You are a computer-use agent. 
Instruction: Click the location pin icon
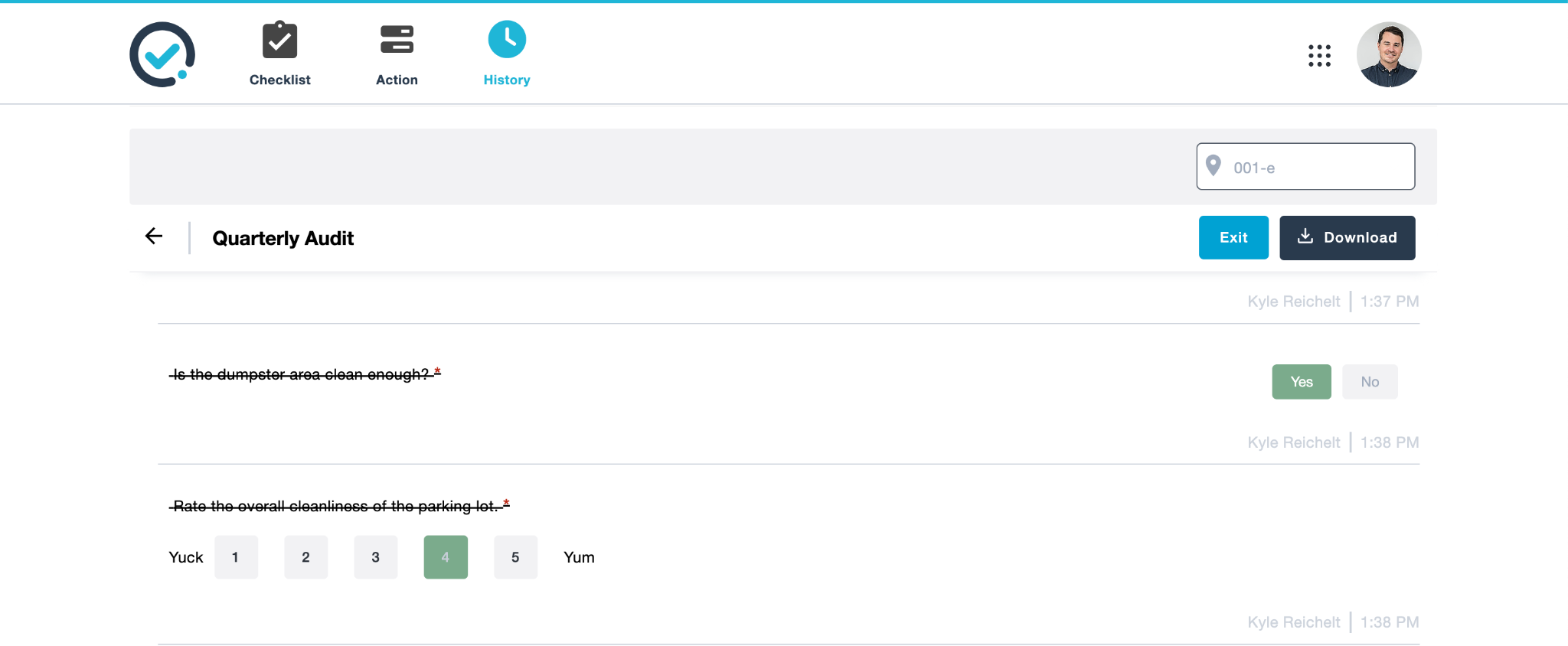[1214, 166]
